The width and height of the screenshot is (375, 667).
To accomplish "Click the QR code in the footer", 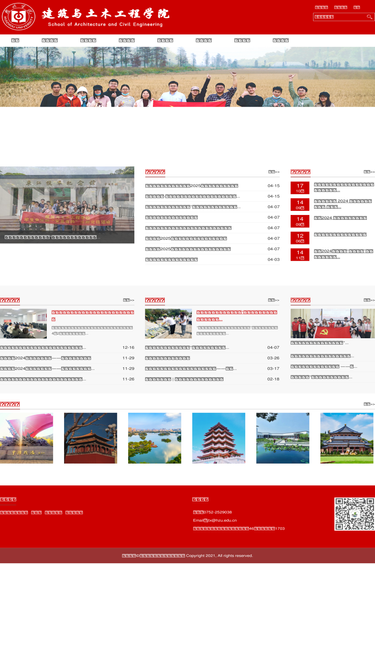I will click(x=354, y=514).
